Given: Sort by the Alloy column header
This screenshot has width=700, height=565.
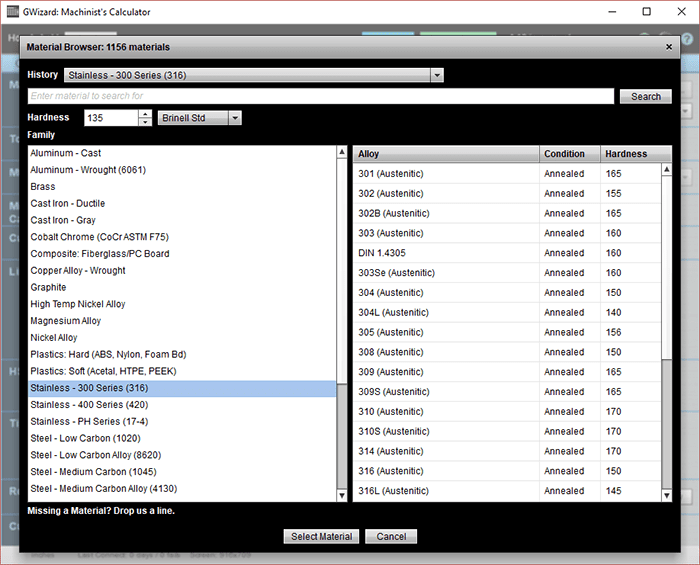Looking at the screenshot, I should pos(446,154).
